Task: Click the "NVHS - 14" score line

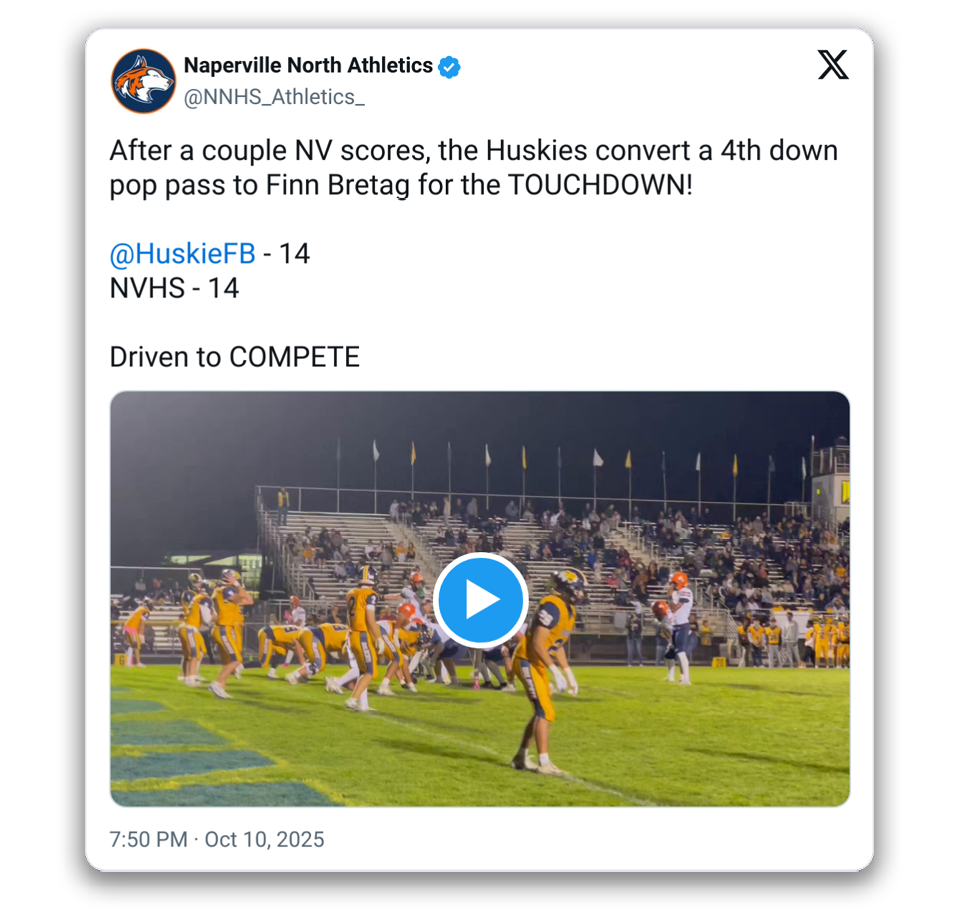Action: pos(174,288)
